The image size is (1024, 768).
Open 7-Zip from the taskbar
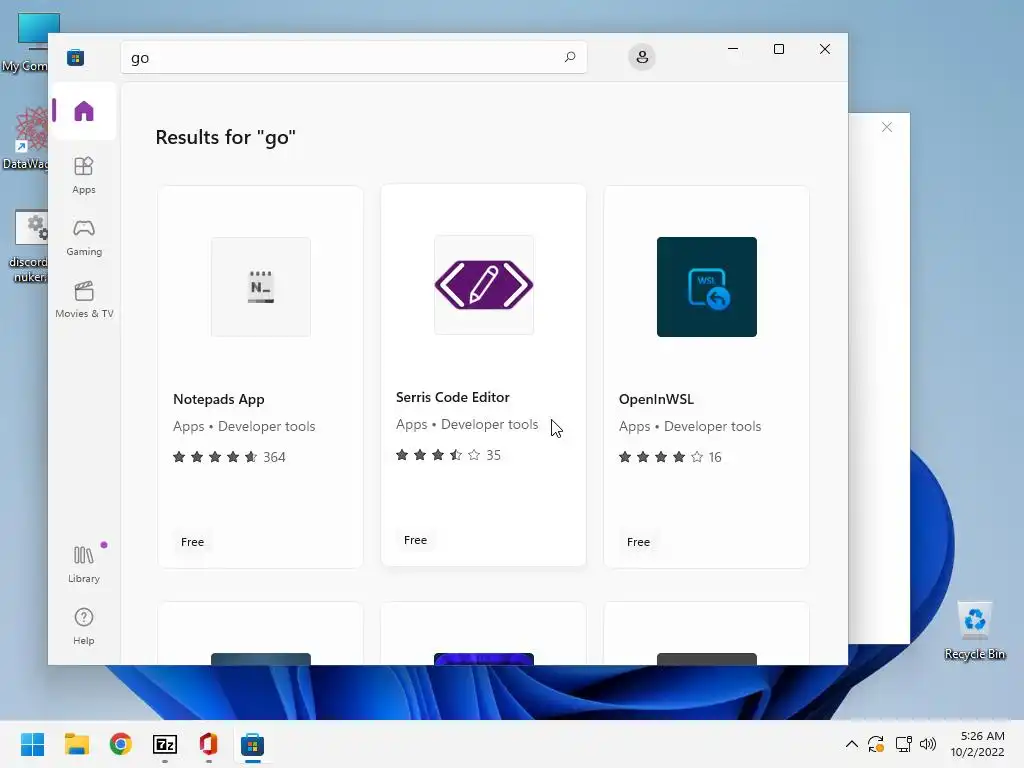click(x=165, y=744)
